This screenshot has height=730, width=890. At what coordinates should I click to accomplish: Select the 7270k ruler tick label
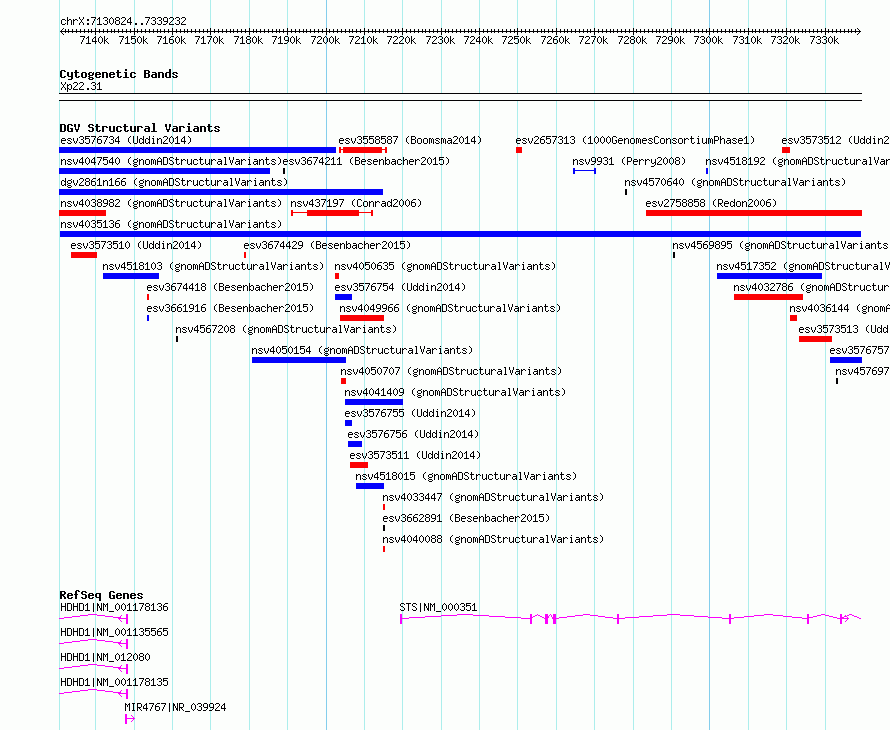click(593, 40)
